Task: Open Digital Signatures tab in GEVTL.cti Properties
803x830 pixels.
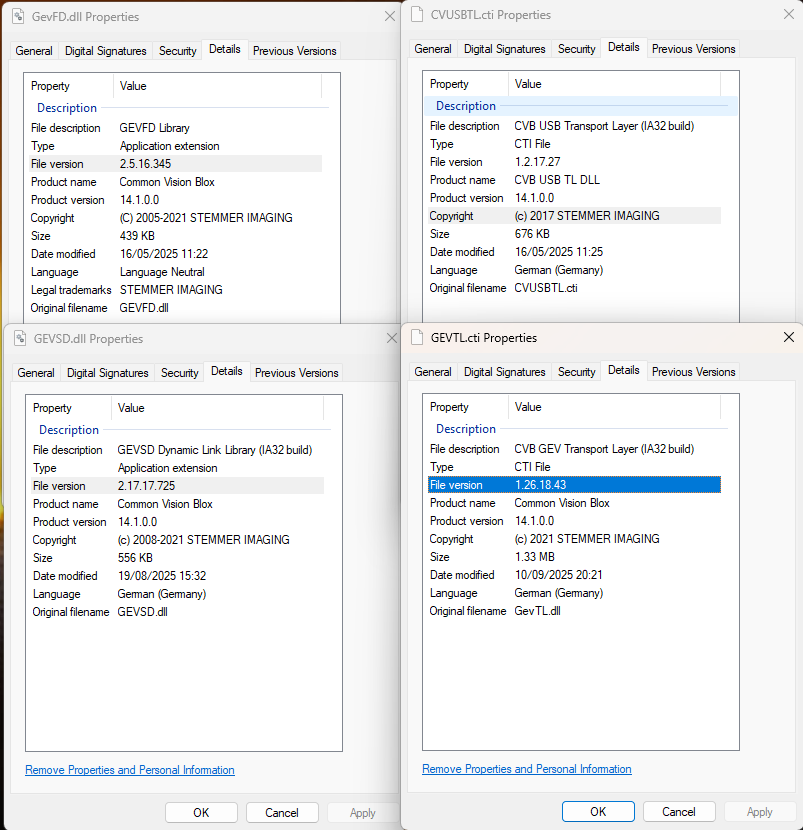Action: [504, 372]
